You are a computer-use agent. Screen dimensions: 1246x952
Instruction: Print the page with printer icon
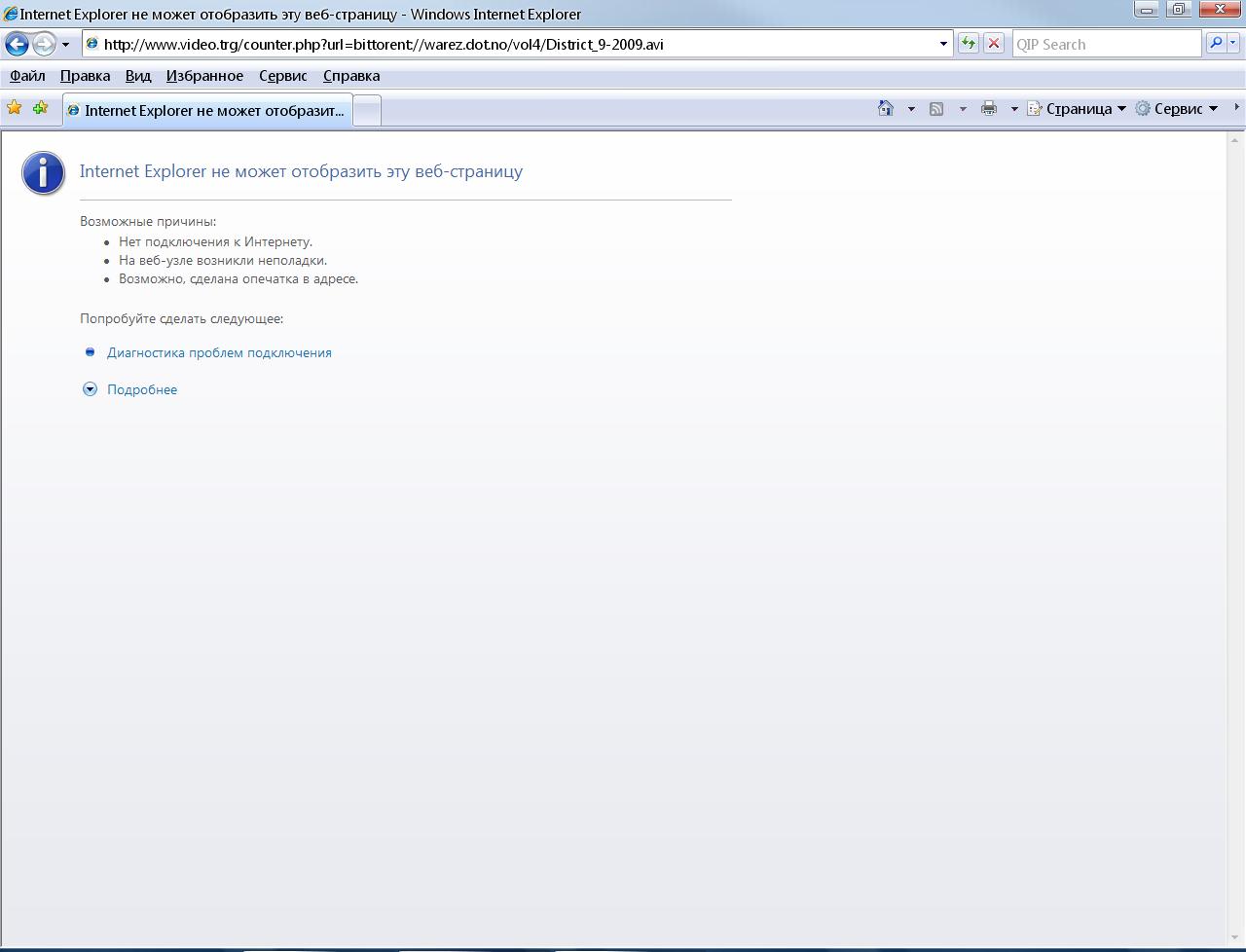(x=989, y=109)
